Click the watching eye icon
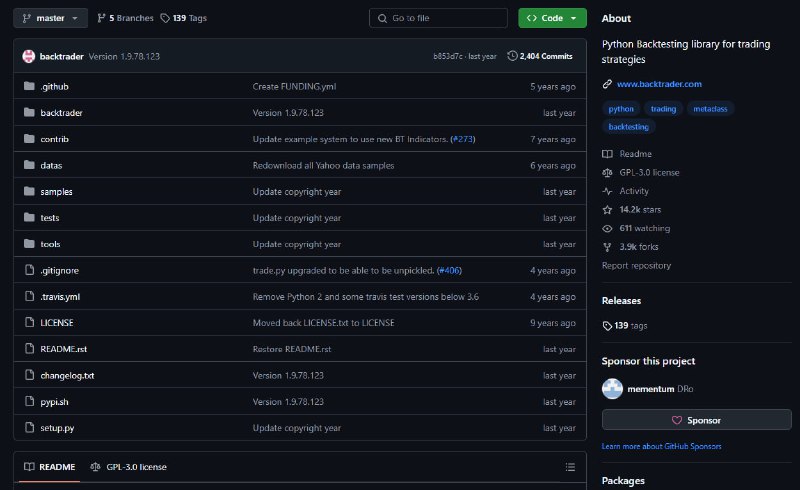The image size is (800, 490). pos(607,229)
